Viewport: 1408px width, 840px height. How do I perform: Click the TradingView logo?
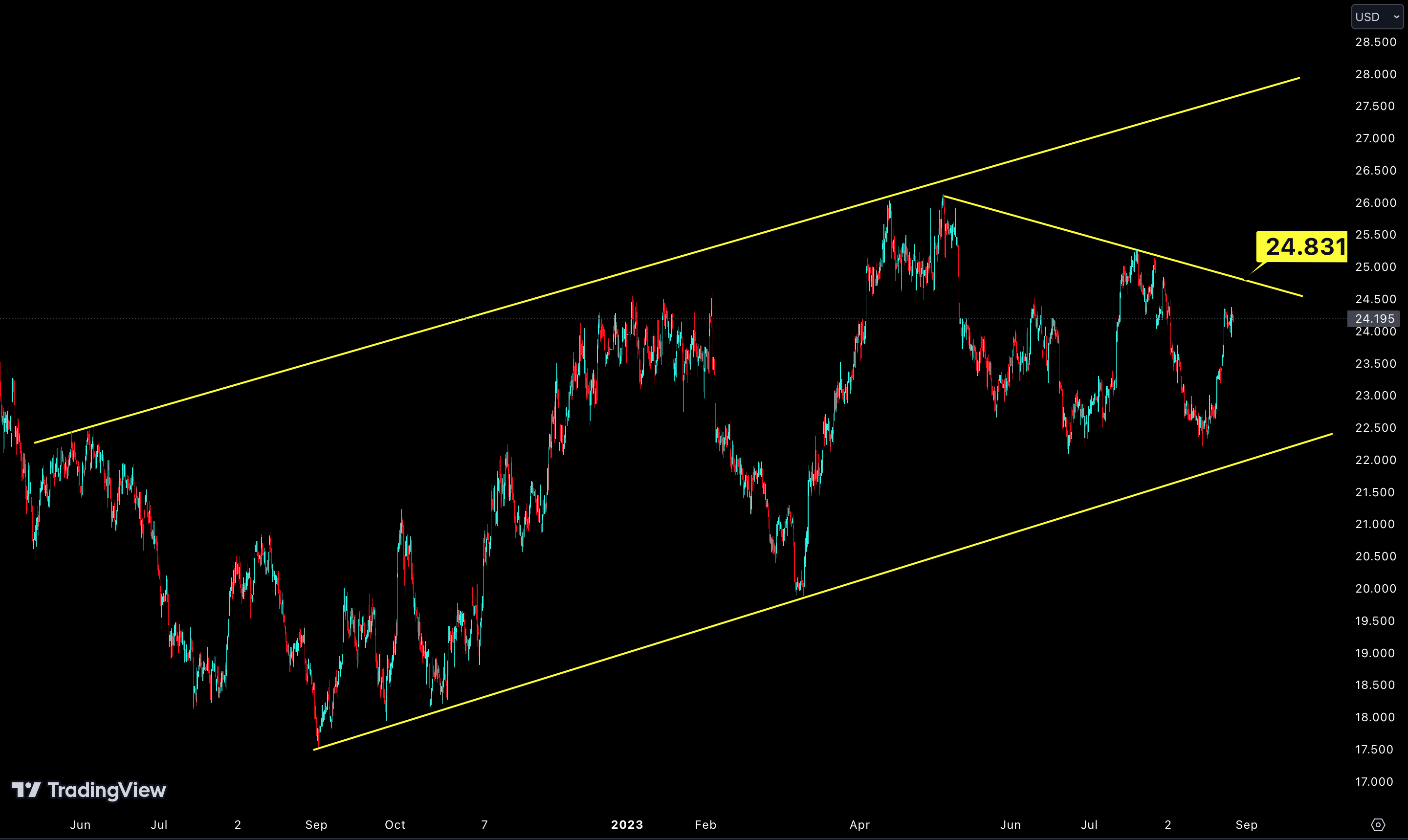[x=89, y=790]
